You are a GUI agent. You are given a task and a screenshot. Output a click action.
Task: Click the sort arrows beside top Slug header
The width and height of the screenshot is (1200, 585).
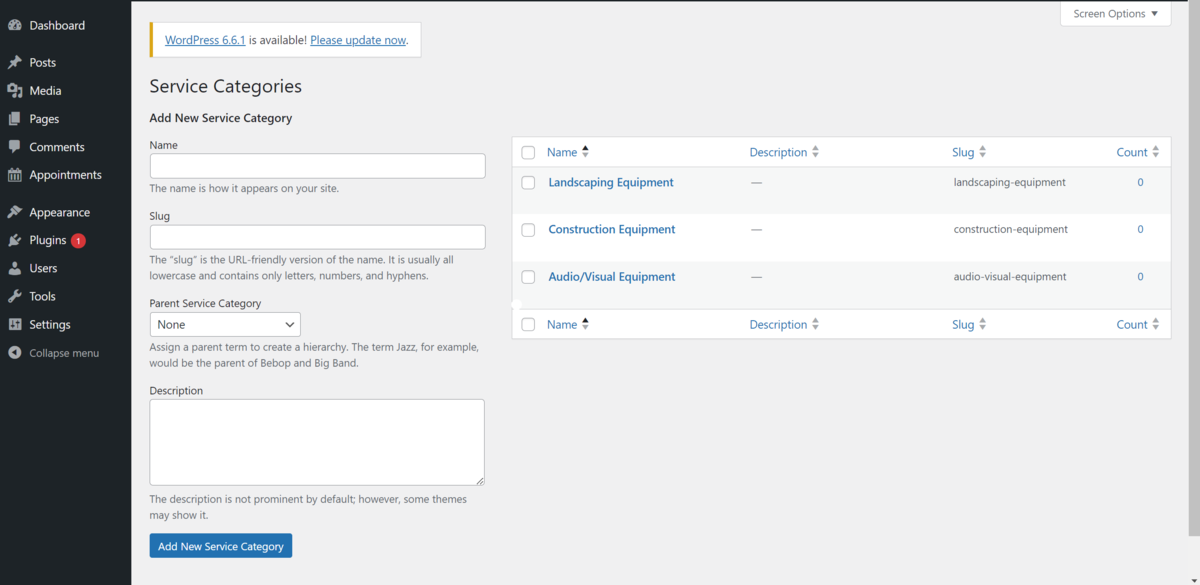(982, 152)
